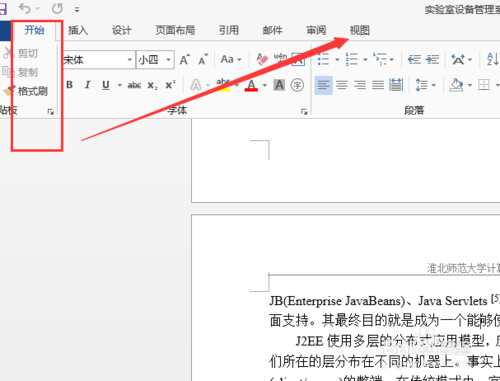Switch to the 审阅 tab
Image resolution: width=500 pixels, height=381 pixels.
pos(316,31)
